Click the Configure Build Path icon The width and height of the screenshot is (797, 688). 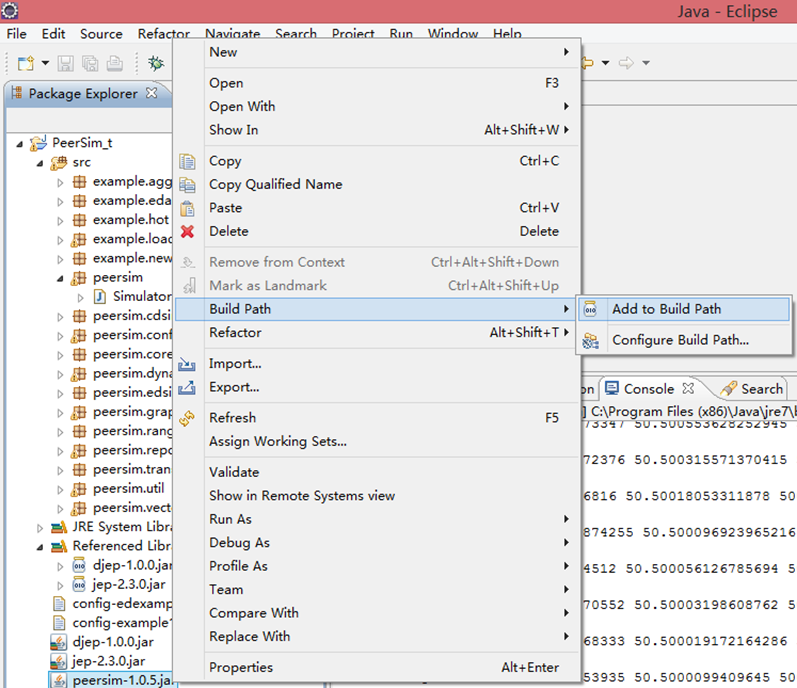coord(591,340)
